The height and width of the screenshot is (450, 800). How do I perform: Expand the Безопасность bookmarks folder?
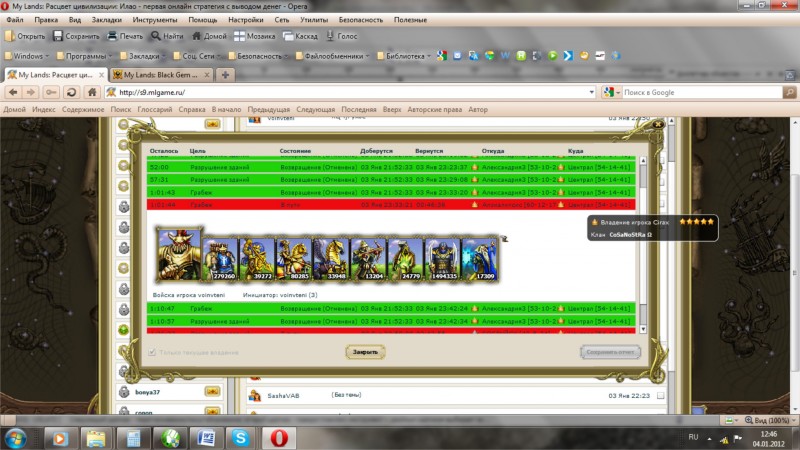point(258,56)
